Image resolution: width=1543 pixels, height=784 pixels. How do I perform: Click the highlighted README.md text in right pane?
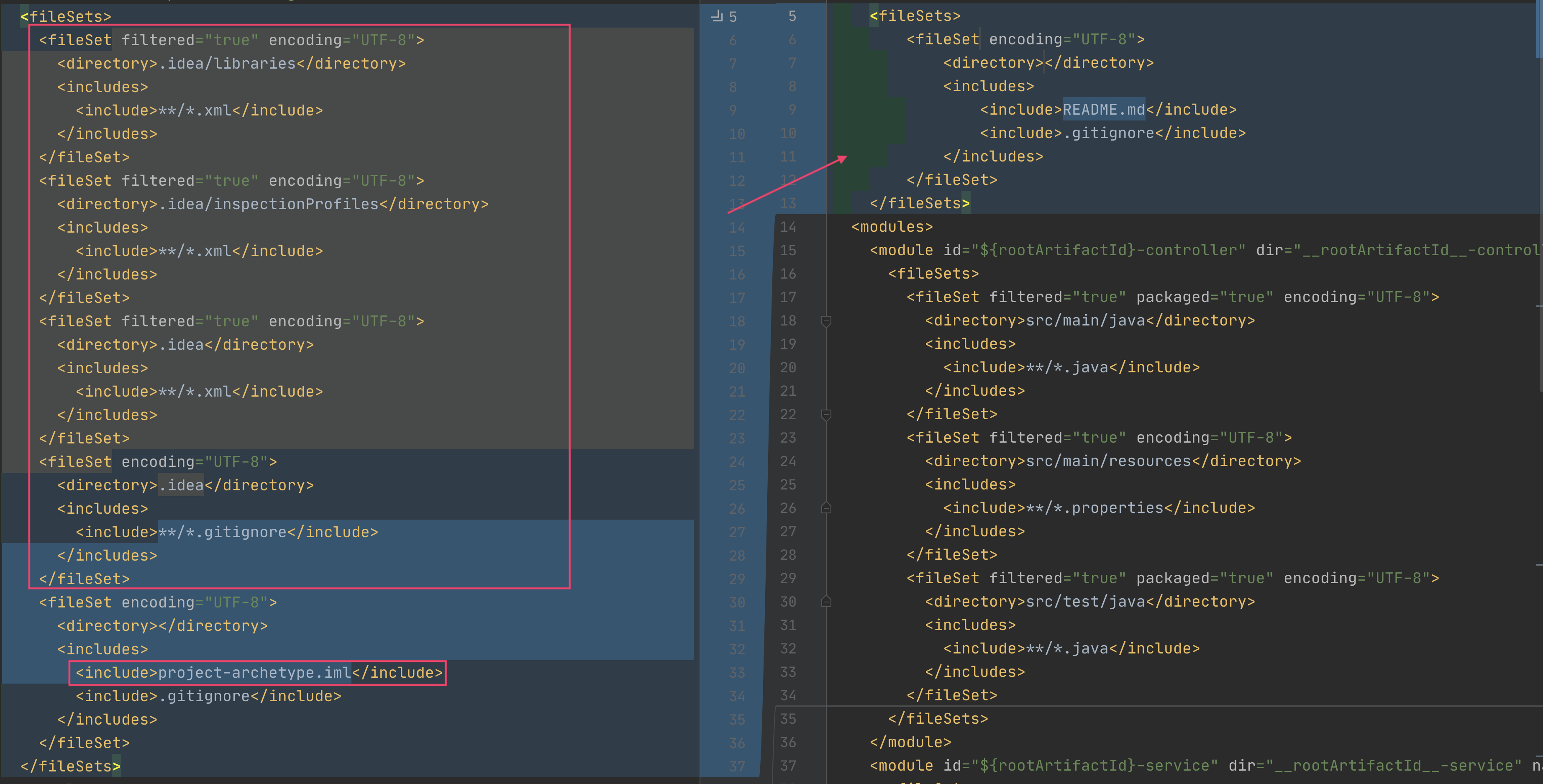pyautogui.click(x=1103, y=110)
